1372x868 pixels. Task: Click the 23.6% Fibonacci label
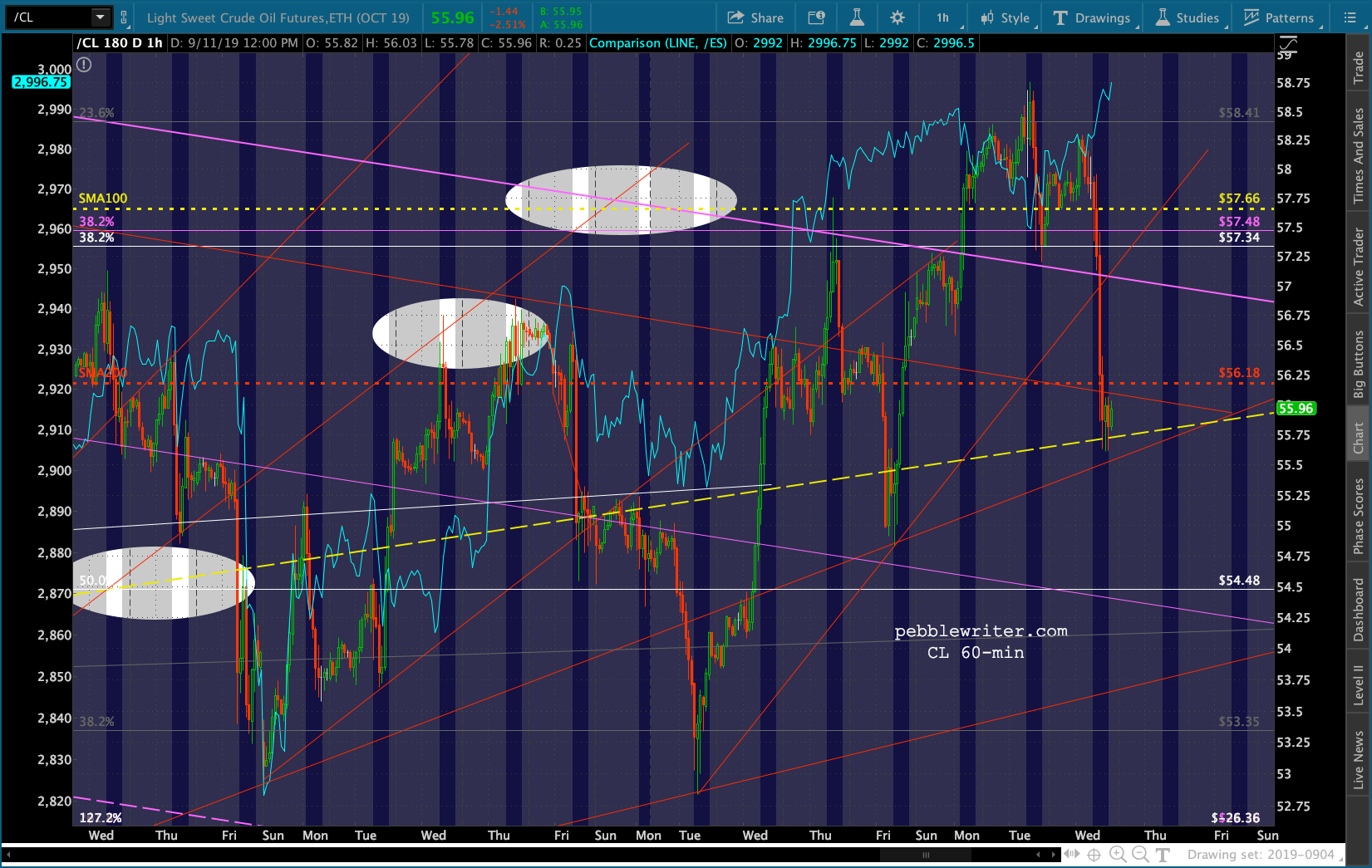[x=96, y=113]
